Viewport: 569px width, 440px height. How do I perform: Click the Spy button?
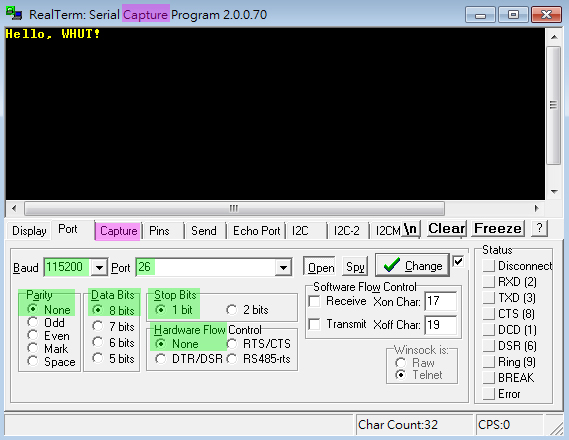355,267
